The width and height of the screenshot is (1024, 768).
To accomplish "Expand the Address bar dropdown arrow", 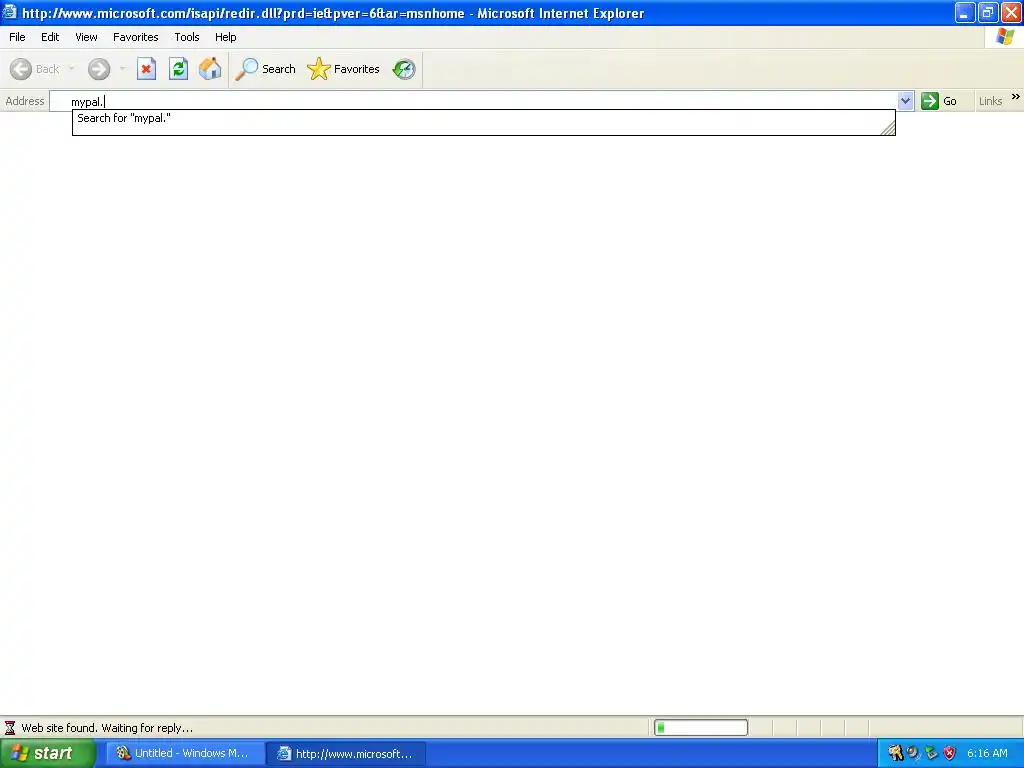I will pos(905,101).
